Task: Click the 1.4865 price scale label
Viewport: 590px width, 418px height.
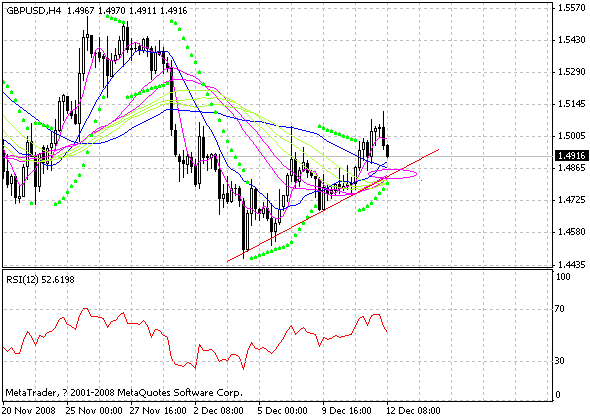Action: click(572, 168)
